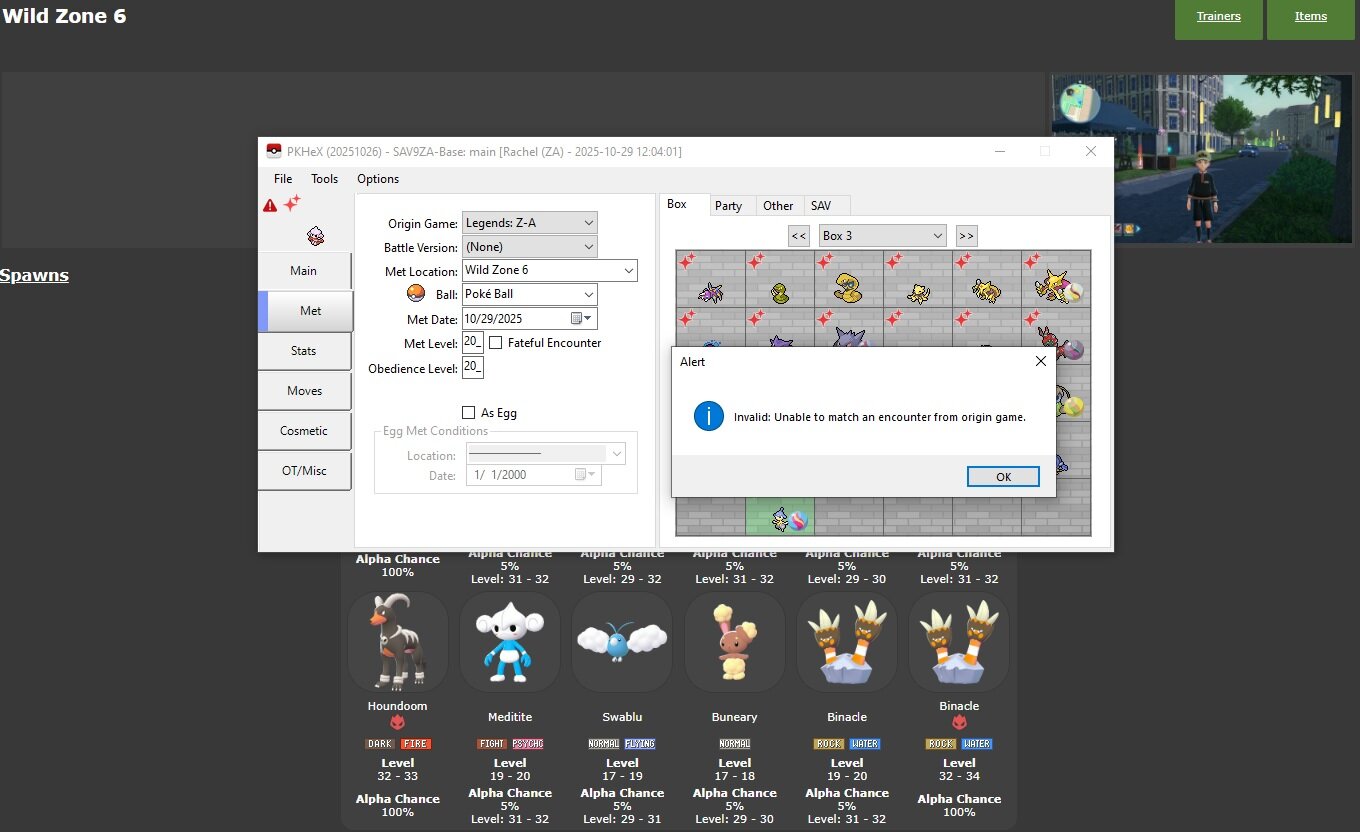This screenshot has height=832, width=1360.
Task: Check the As Egg checkbox
Action: [468, 413]
